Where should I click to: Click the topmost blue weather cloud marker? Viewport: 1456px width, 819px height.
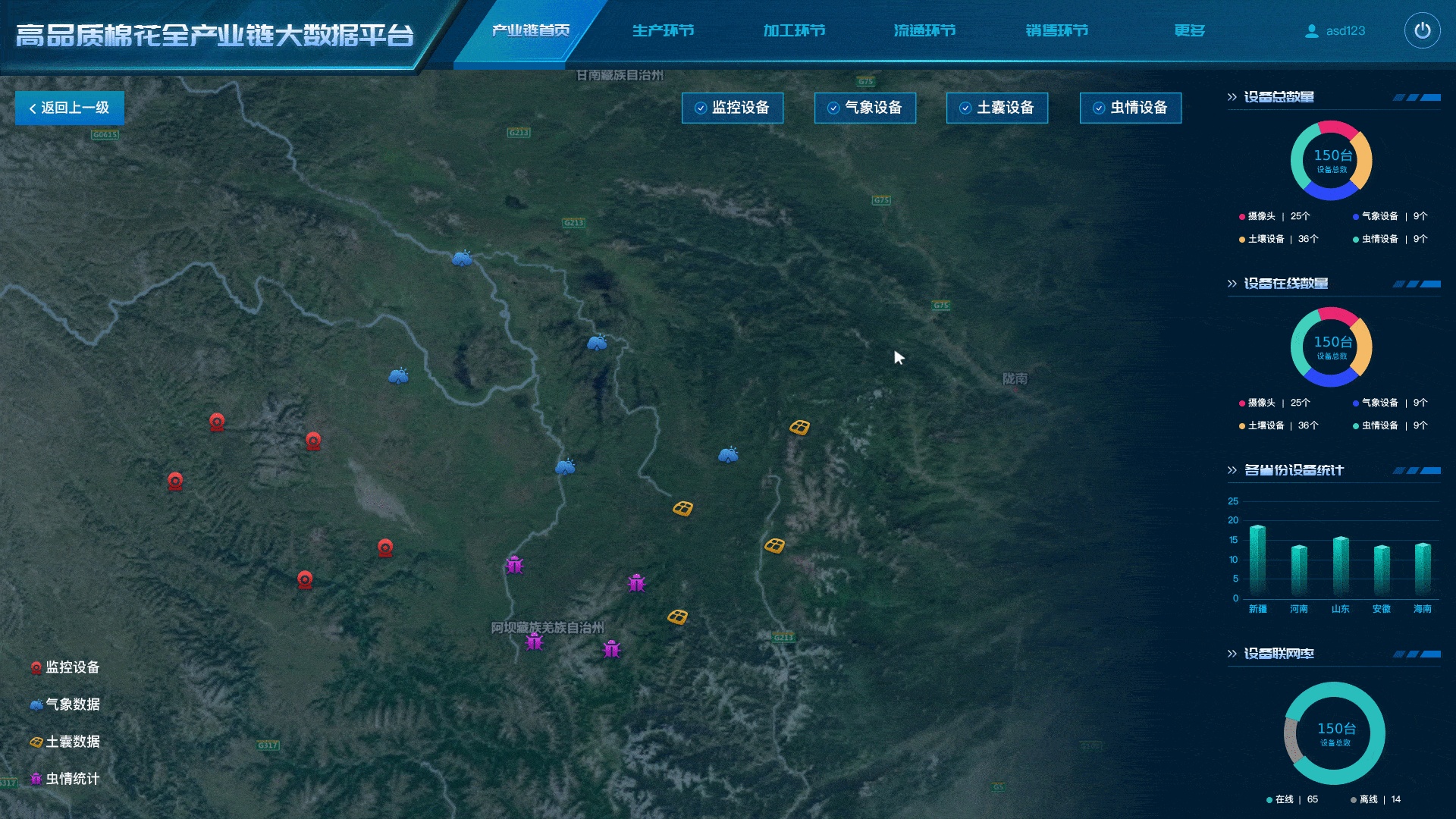click(x=462, y=259)
